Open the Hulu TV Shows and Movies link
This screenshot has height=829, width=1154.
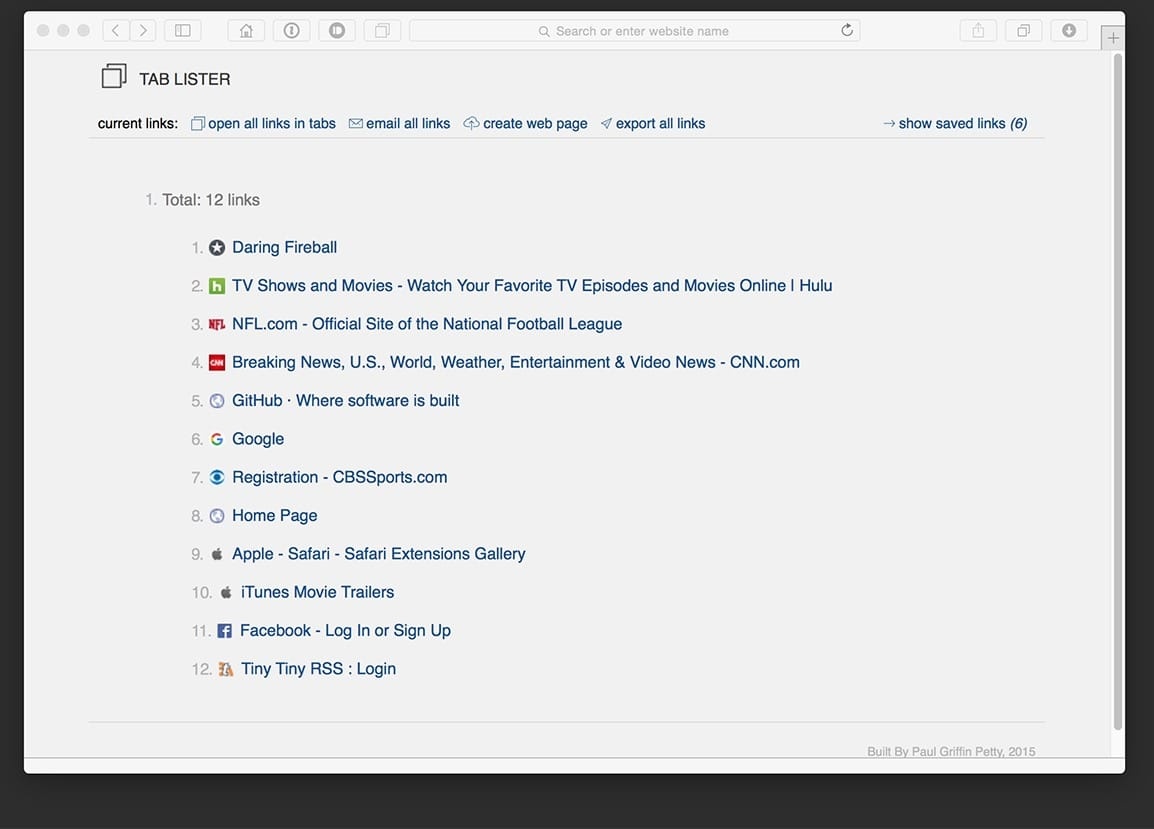[x=532, y=286]
